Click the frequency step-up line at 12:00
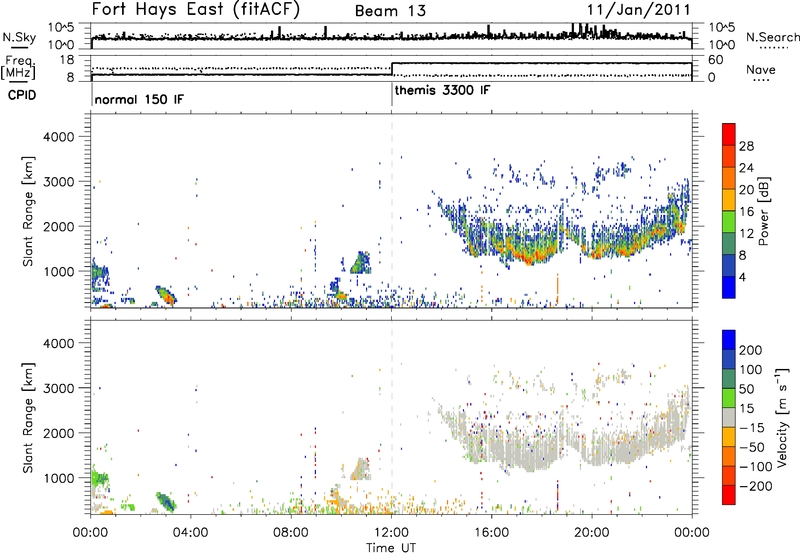 coord(392,69)
